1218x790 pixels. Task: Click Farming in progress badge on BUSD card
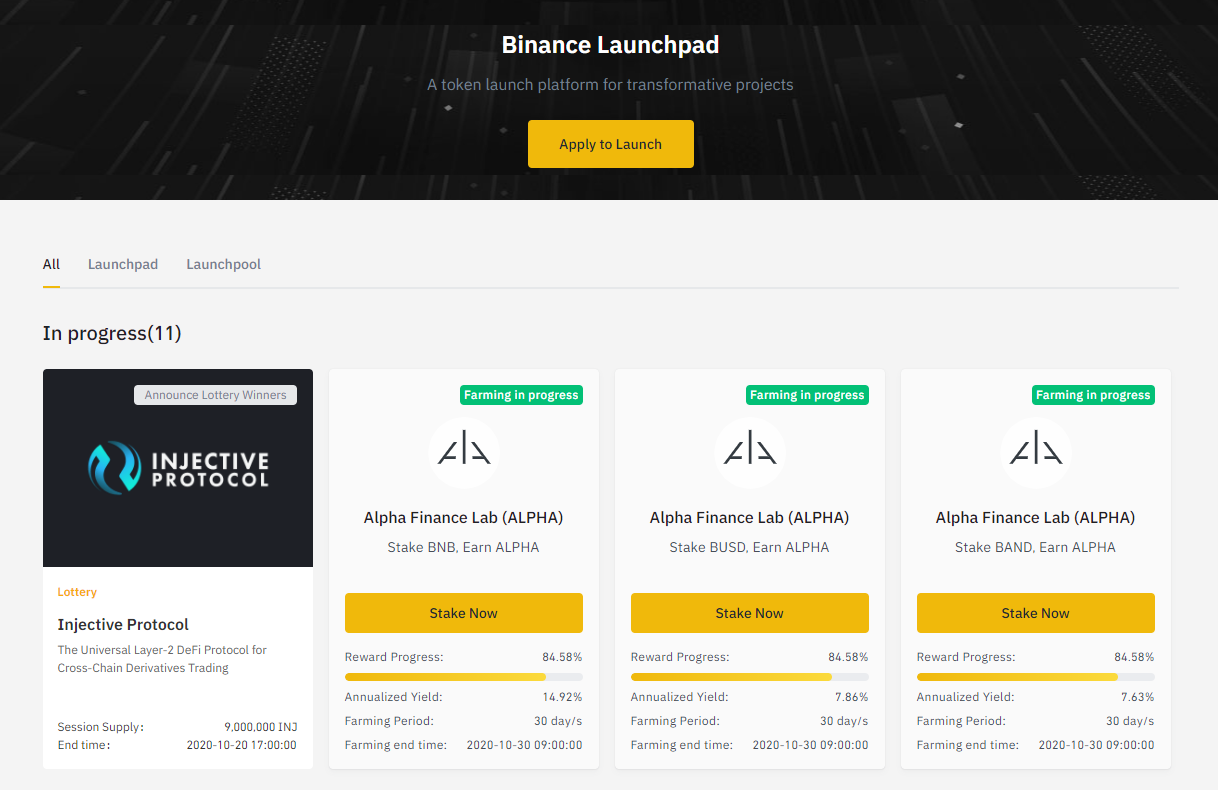click(808, 395)
